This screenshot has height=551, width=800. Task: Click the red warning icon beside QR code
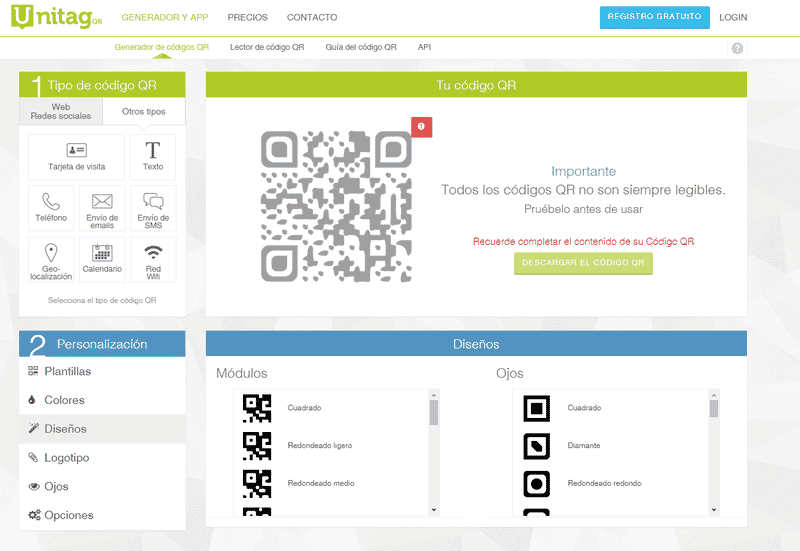click(421, 127)
